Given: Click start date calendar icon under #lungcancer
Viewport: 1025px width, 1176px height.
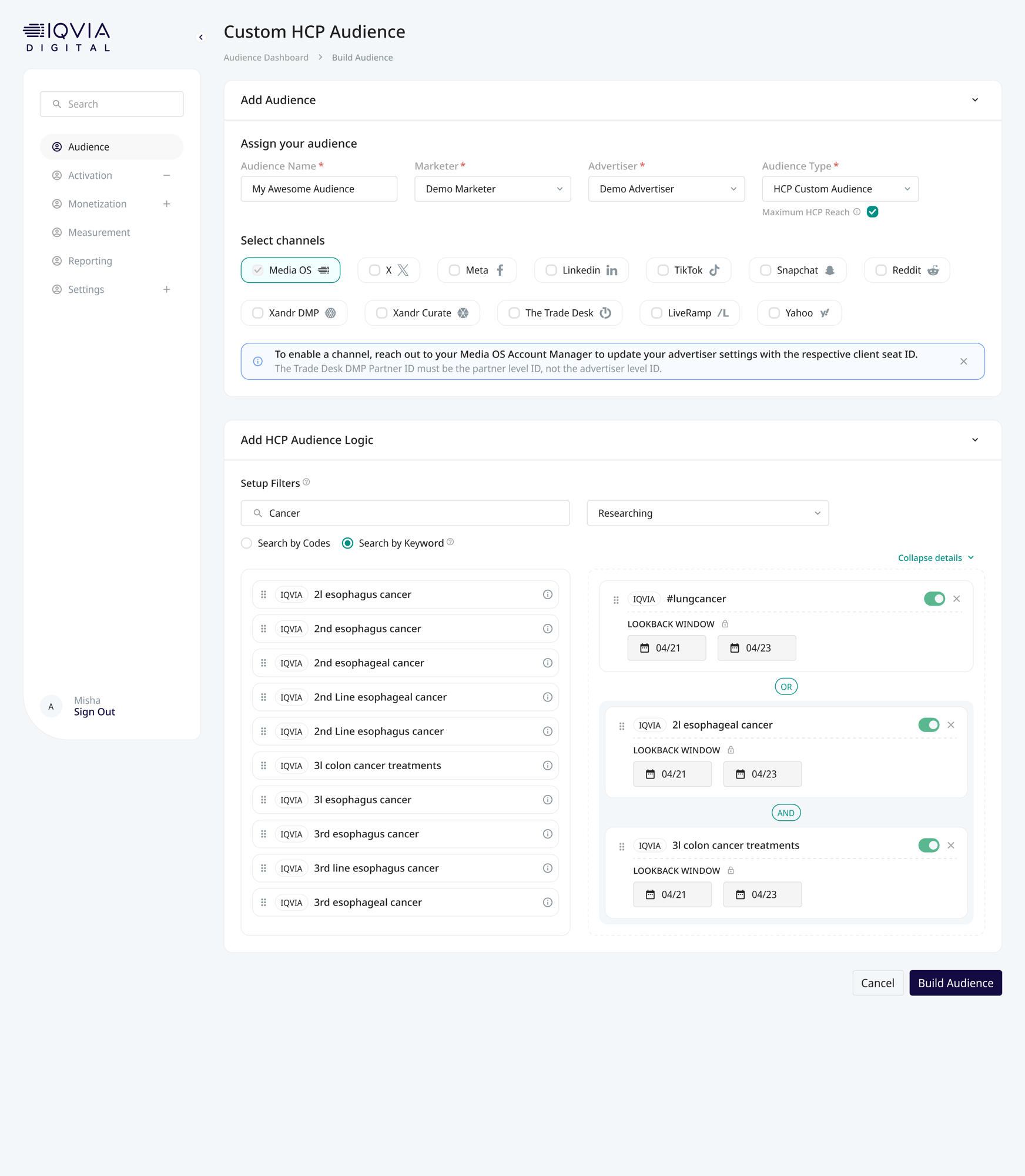Looking at the screenshot, I should pyautogui.click(x=645, y=648).
